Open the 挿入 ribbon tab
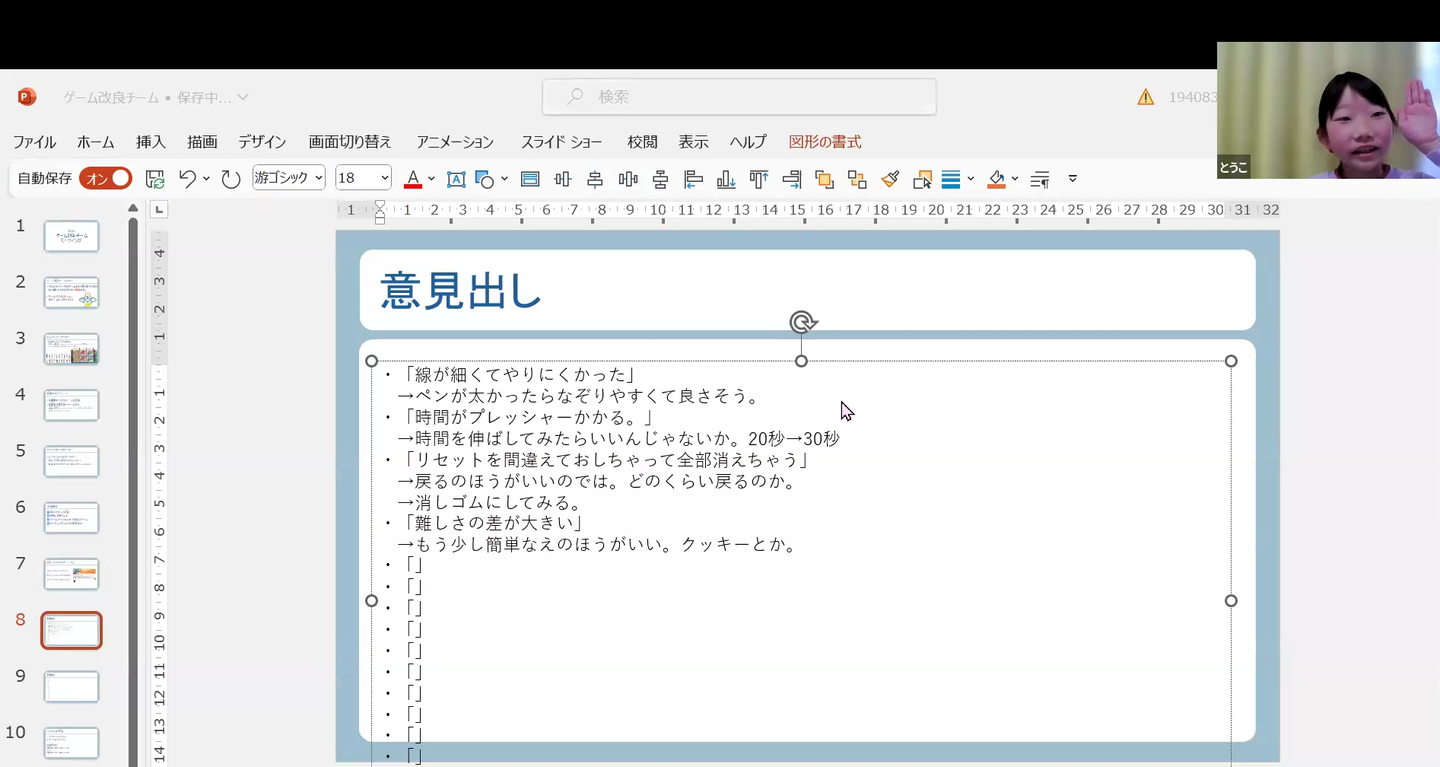1440x767 pixels. 151,142
